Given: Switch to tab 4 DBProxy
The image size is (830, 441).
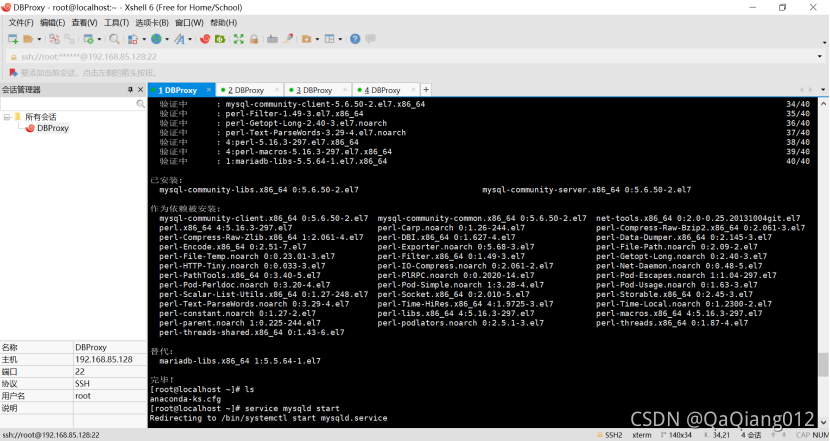Looking at the screenshot, I should 382,91.
